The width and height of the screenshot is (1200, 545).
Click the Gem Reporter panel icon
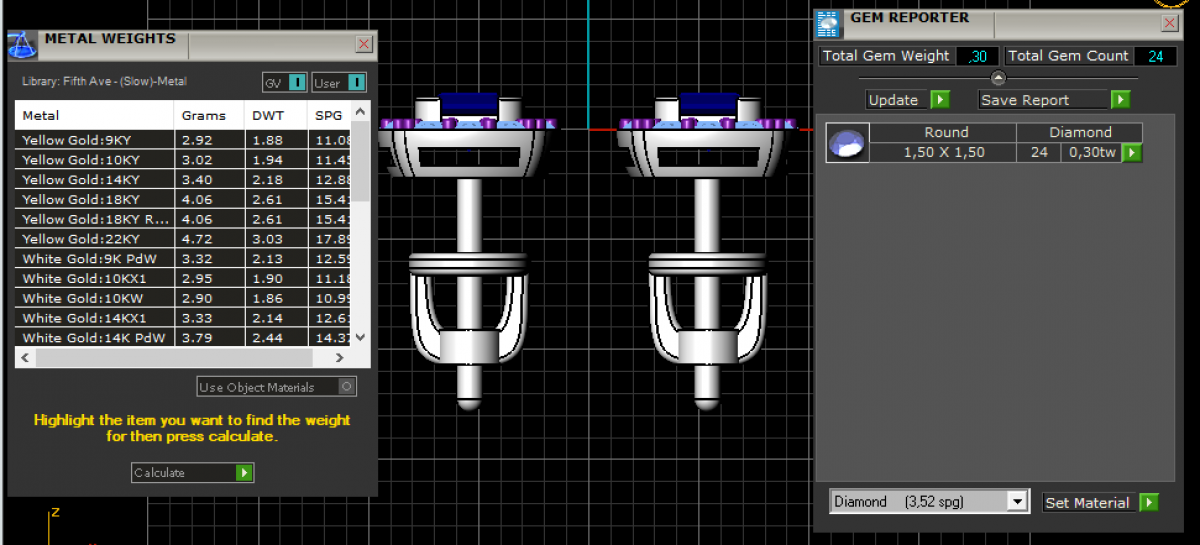point(828,24)
